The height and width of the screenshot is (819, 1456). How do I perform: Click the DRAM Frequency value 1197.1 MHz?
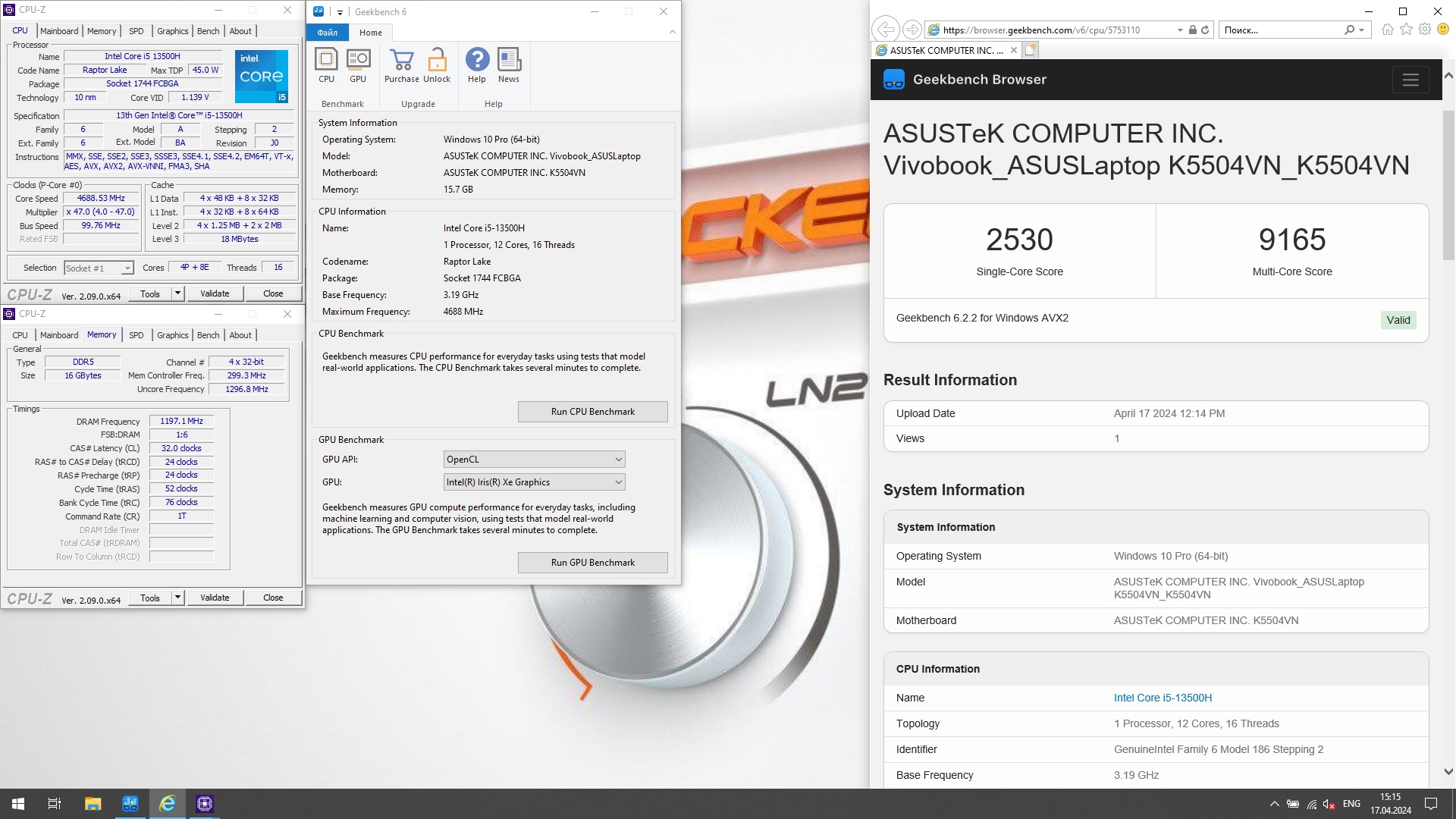point(182,421)
